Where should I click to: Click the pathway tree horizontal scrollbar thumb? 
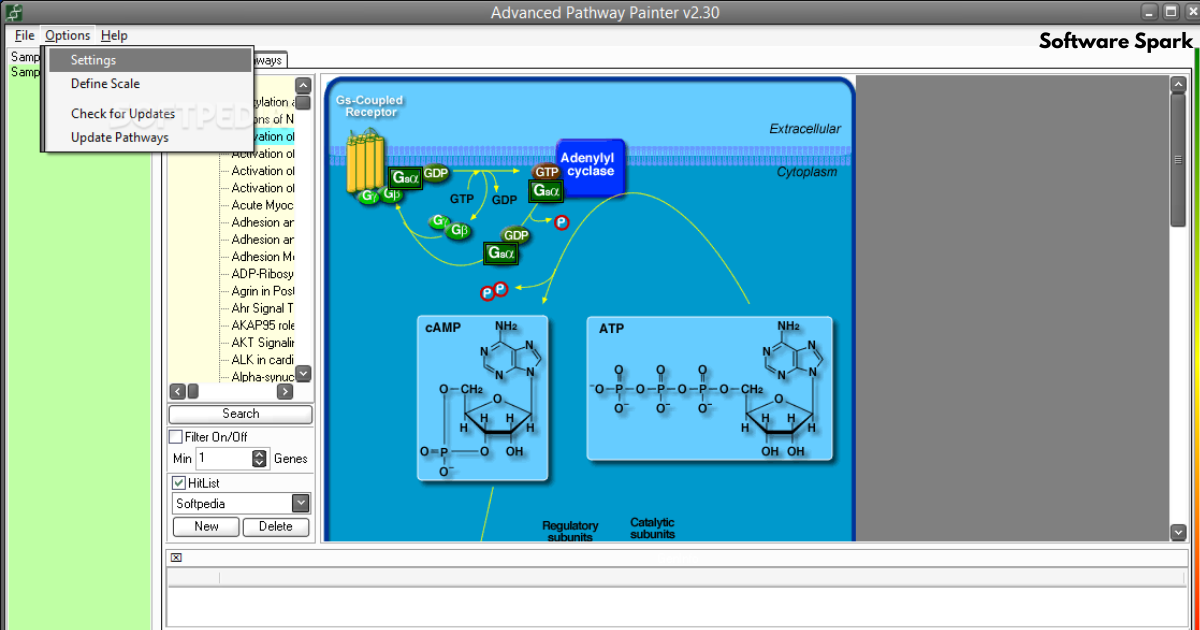(193, 391)
